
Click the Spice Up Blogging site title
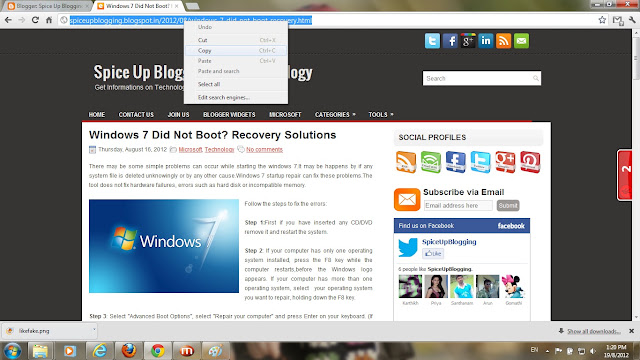pos(203,72)
